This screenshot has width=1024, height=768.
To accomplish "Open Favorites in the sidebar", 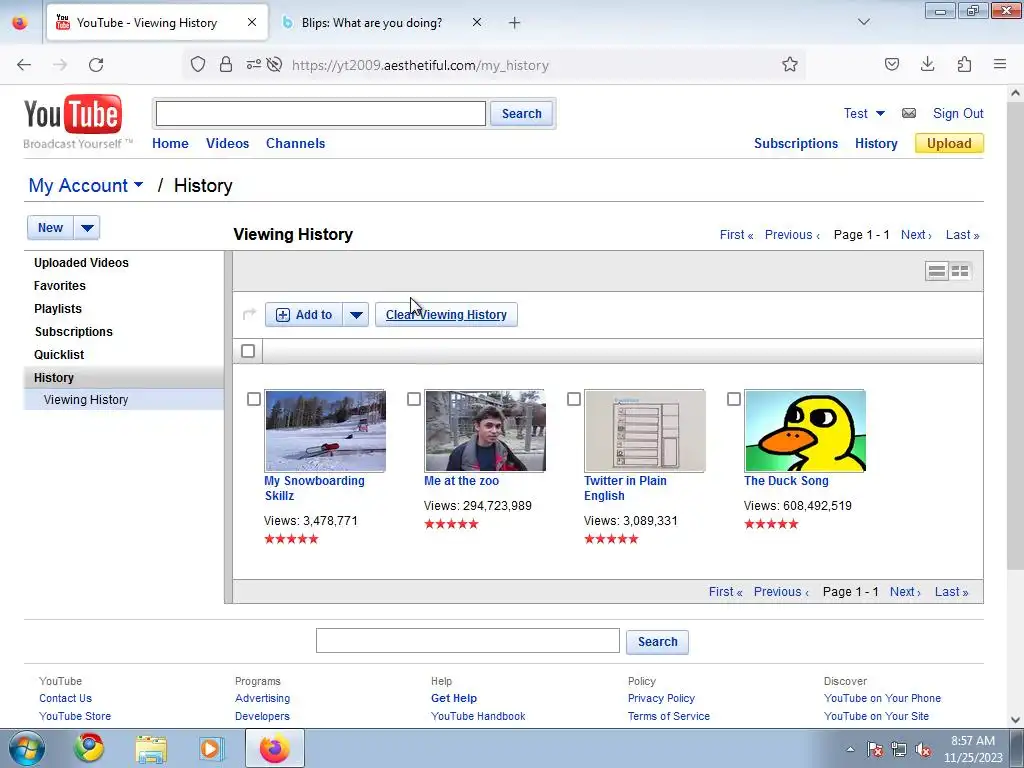I will (59, 285).
